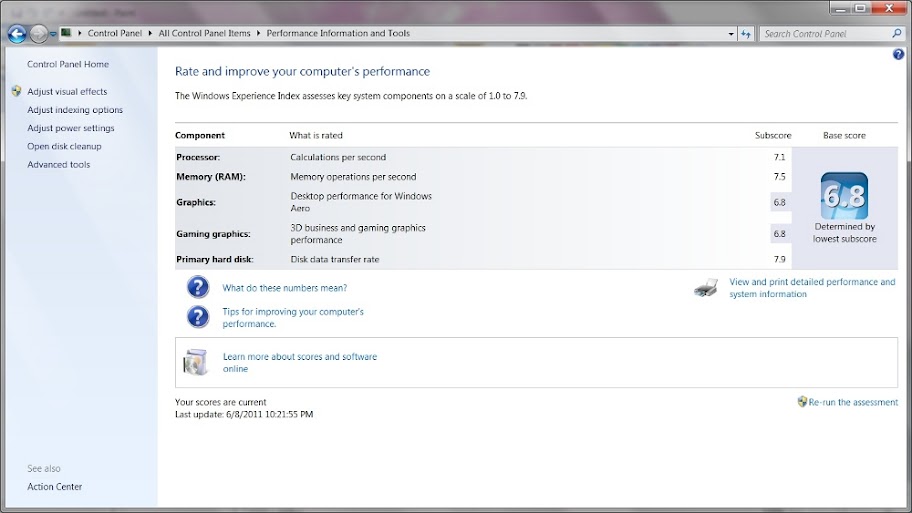Click the search magnifier icon
This screenshot has width=912, height=513.
(897, 34)
